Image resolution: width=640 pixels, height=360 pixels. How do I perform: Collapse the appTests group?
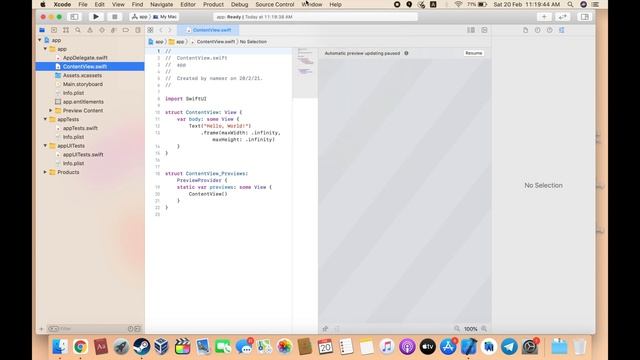[x=45, y=119]
